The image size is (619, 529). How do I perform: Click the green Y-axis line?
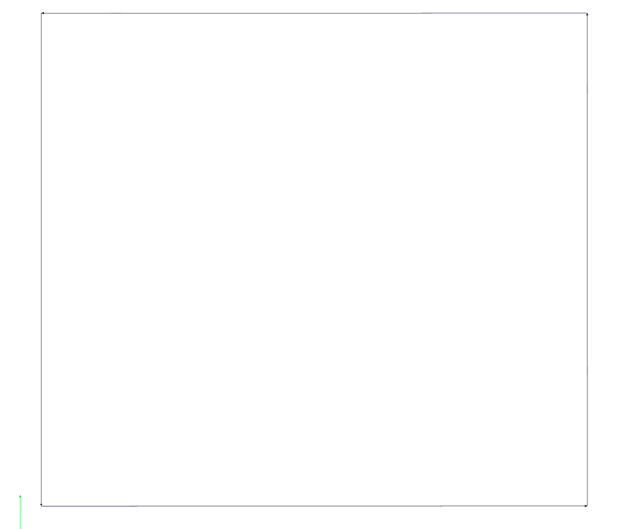[x=20, y=512]
